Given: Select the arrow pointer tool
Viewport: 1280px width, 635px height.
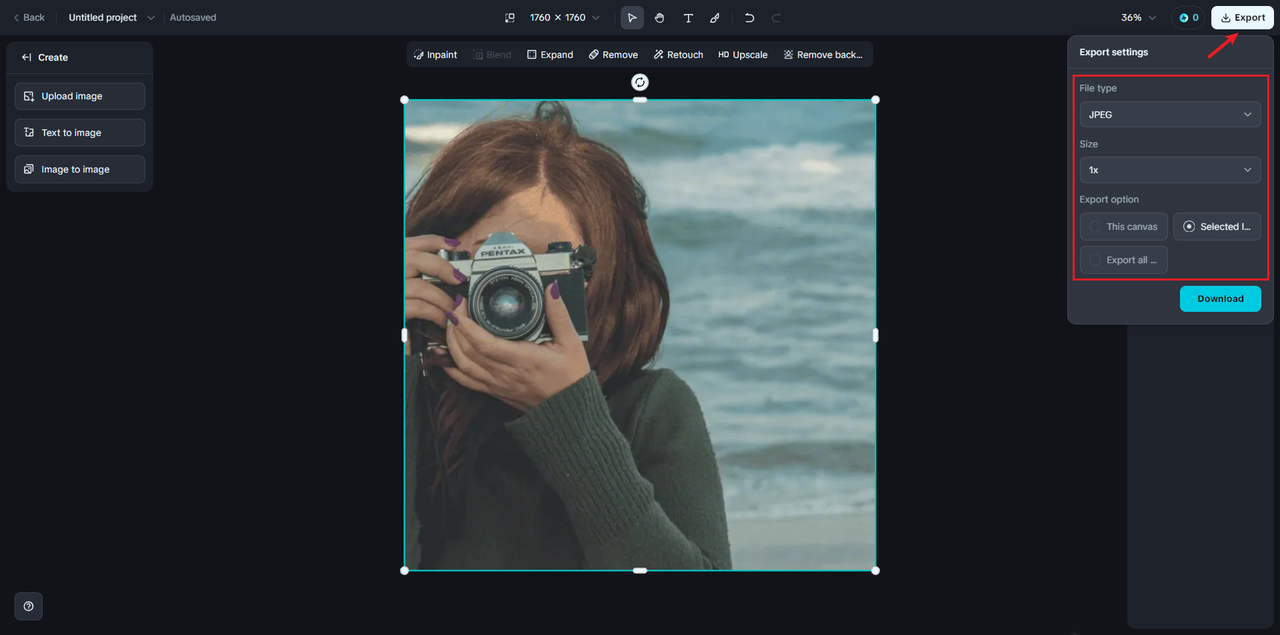Looking at the screenshot, I should [x=632, y=18].
